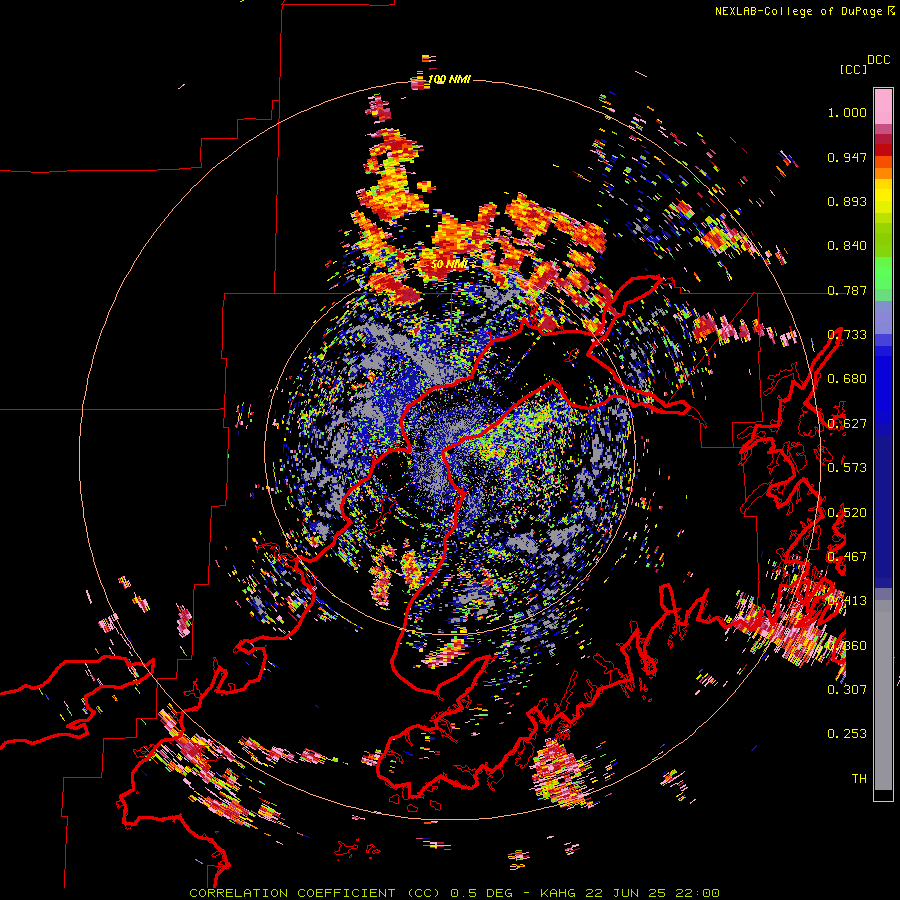Click the TH label on the scale
This screenshot has height=900, width=900.
click(859, 778)
